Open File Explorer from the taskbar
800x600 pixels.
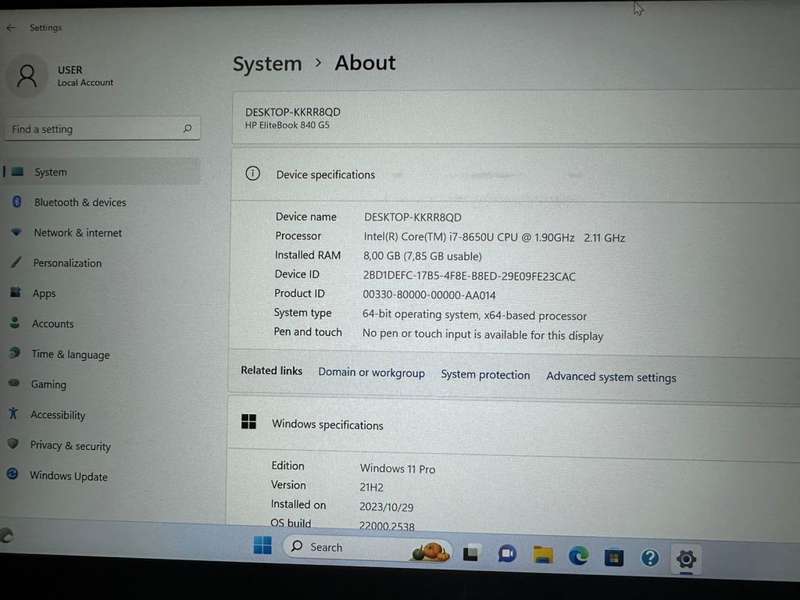pos(543,555)
